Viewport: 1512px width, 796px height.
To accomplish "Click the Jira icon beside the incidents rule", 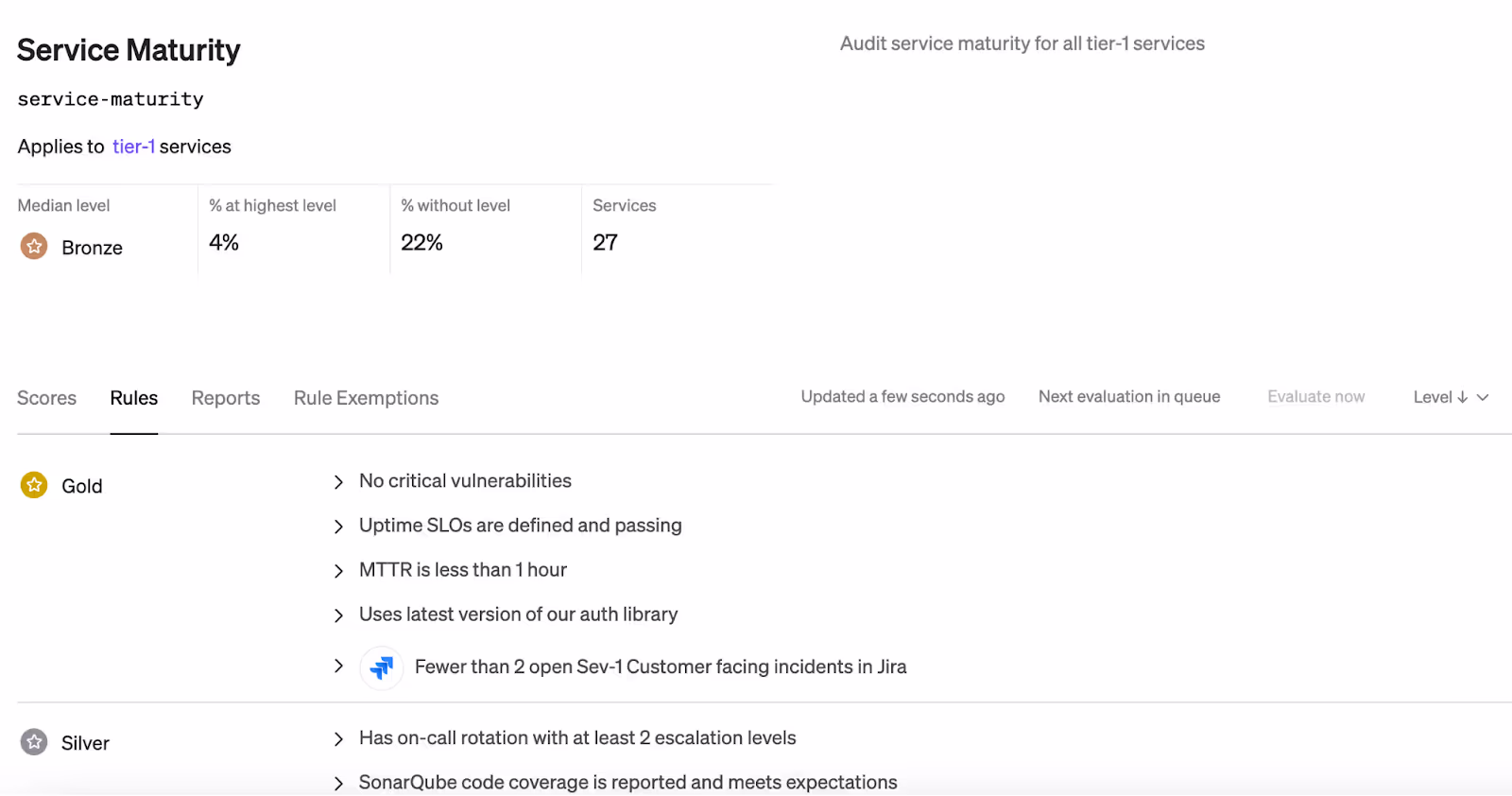I will point(382,667).
